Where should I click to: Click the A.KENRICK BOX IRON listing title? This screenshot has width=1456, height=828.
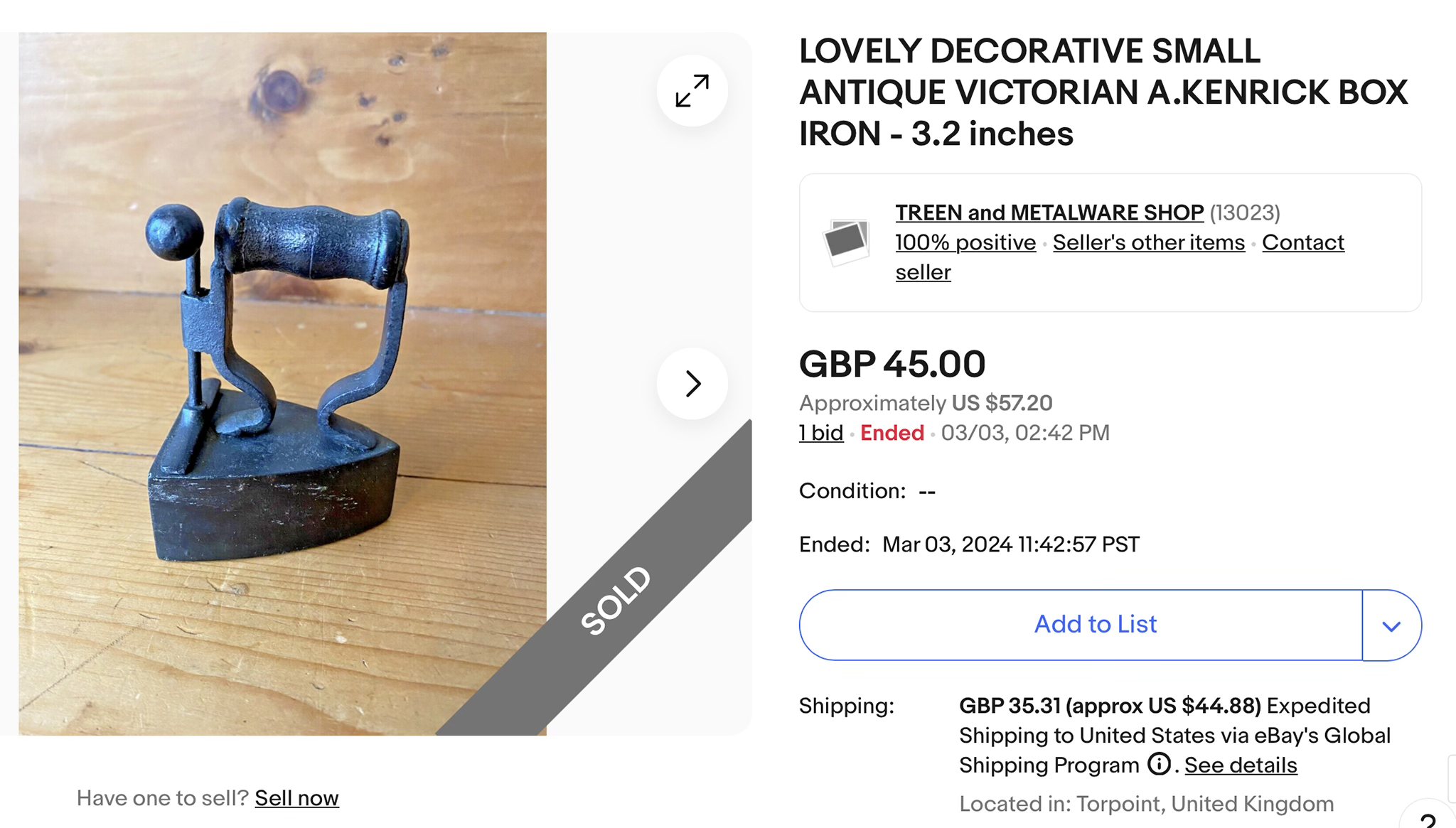(1103, 92)
